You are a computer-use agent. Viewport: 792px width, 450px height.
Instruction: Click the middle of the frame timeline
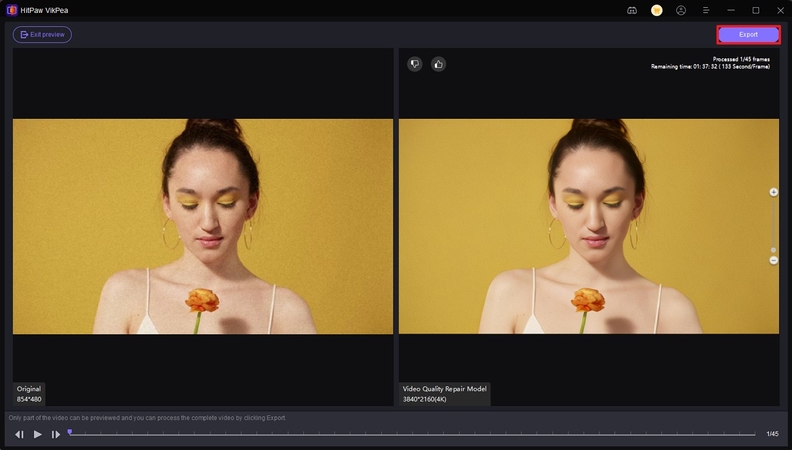click(x=412, y=434)
